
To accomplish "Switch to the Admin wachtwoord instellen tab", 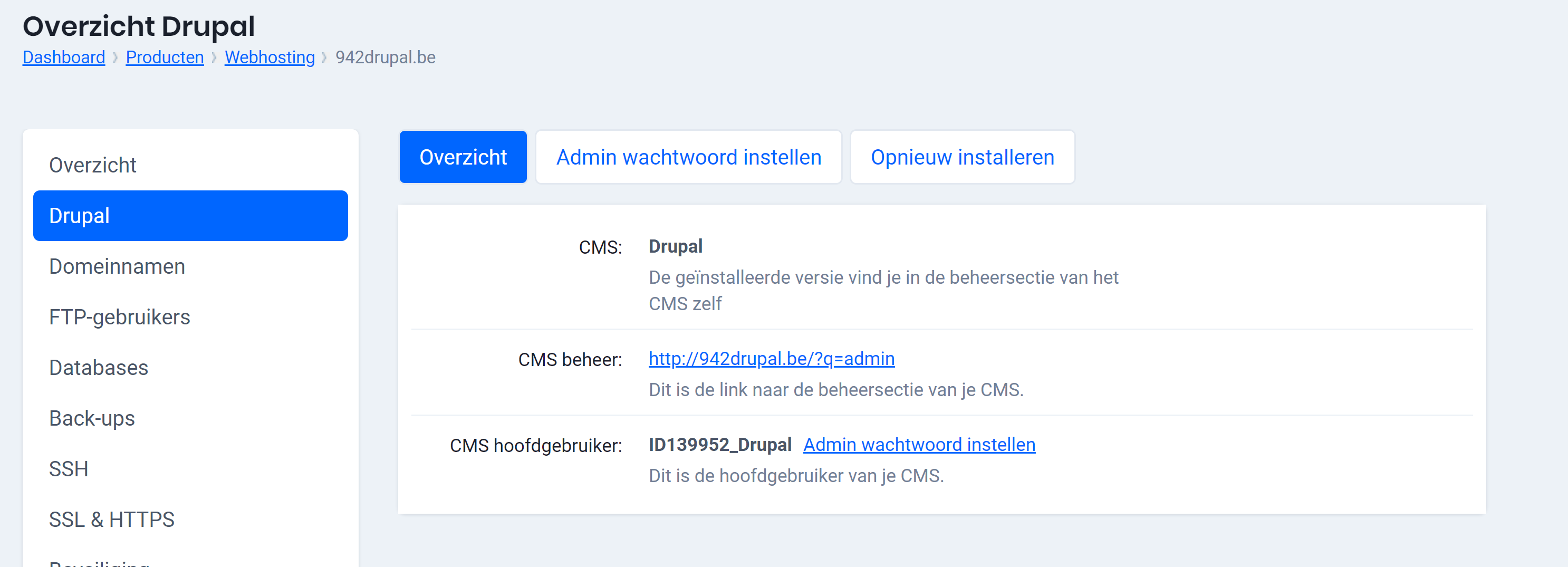I will pyautogui.click(x=688, y=157).
